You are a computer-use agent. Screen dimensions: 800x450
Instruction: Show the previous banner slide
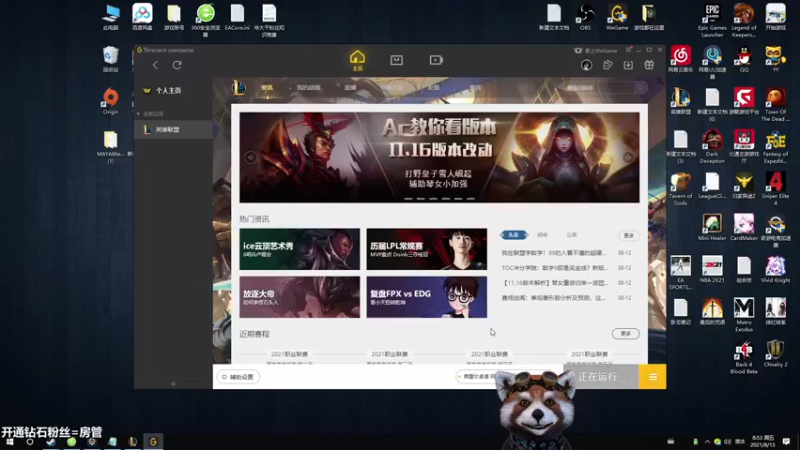tap(251, 157)
